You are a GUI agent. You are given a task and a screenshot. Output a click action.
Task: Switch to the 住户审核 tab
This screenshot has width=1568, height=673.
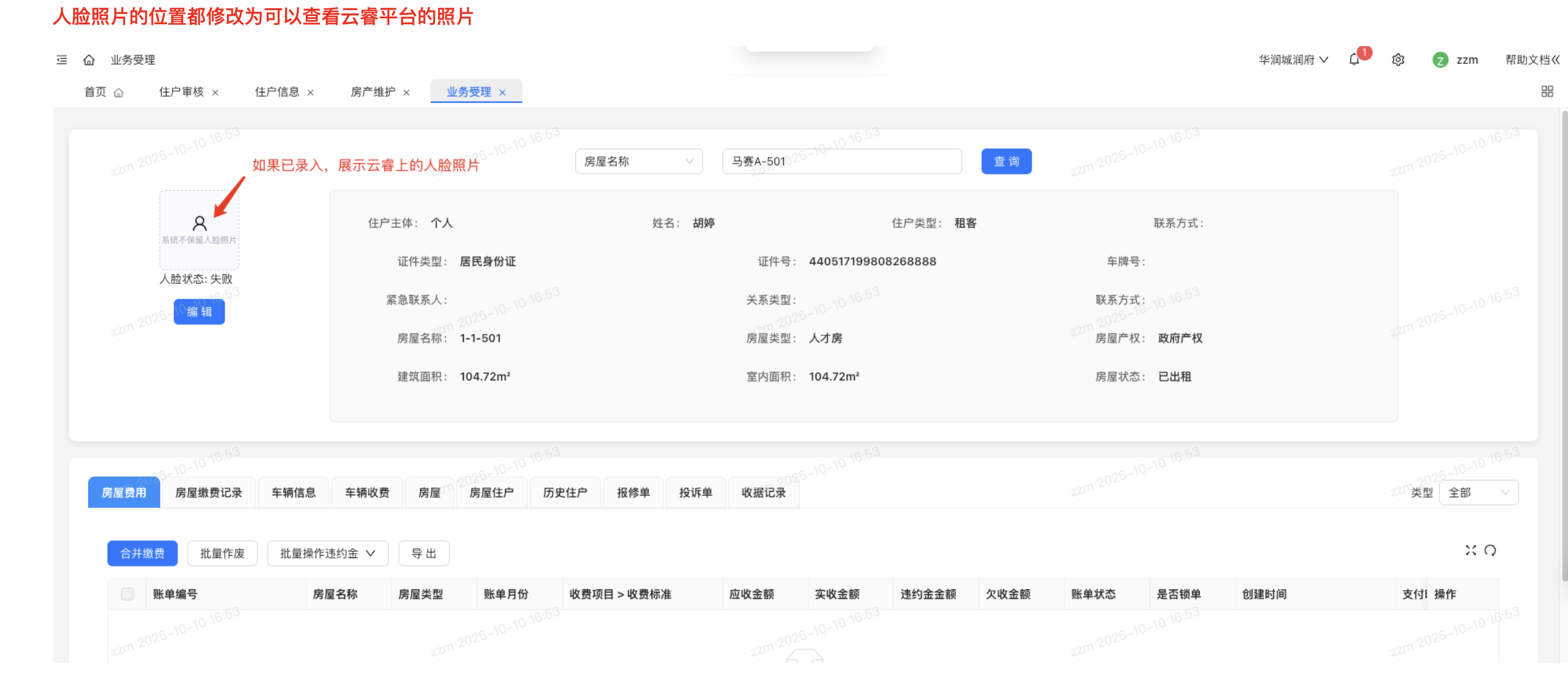(x=181, y=92)
